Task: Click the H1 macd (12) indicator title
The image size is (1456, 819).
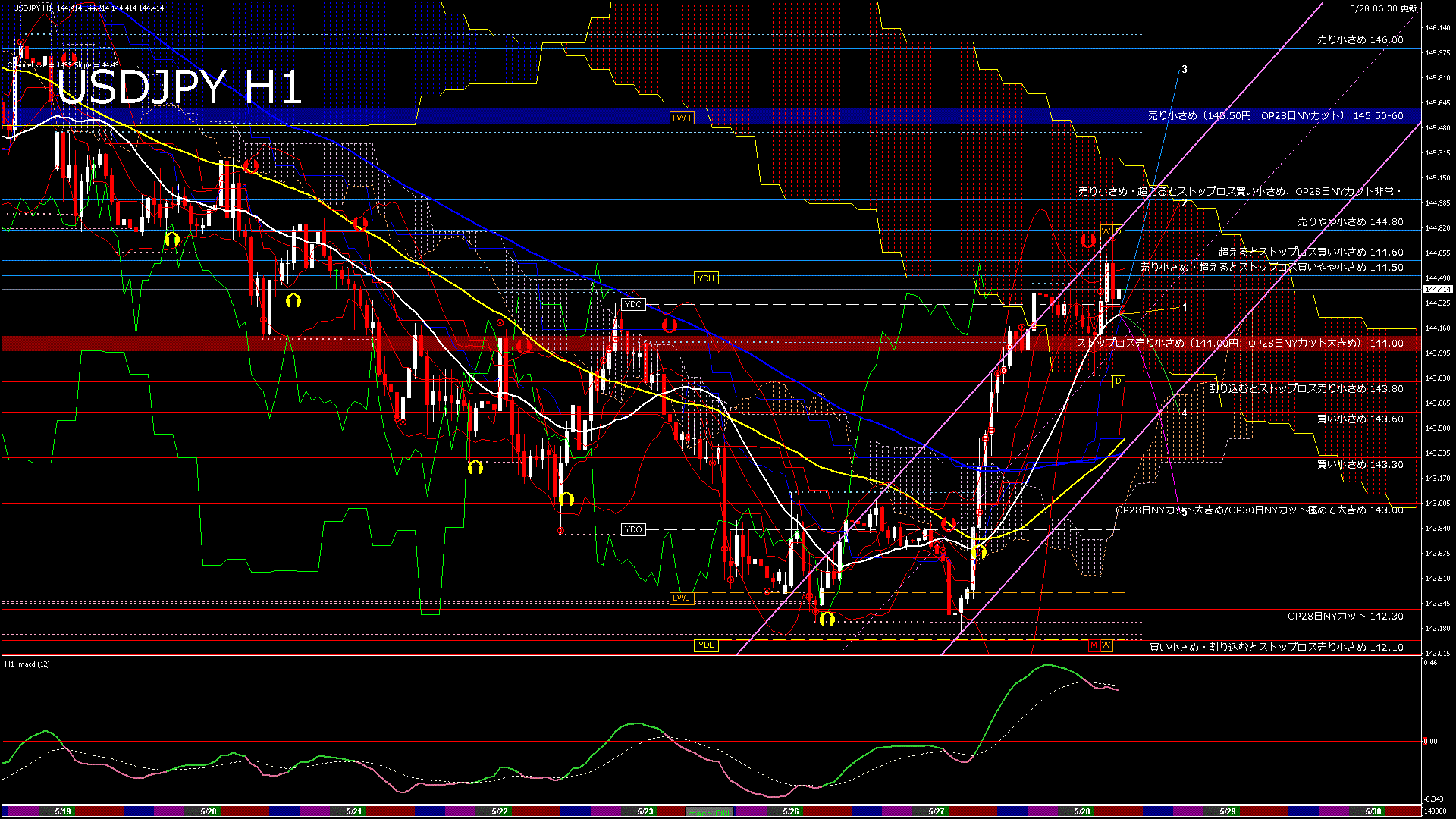Action: click(x=28, y=664)
